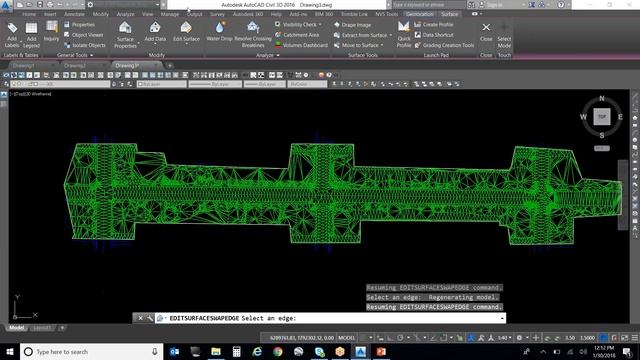
Task: Select the Water Drop tool
Action: pos(219,31)
